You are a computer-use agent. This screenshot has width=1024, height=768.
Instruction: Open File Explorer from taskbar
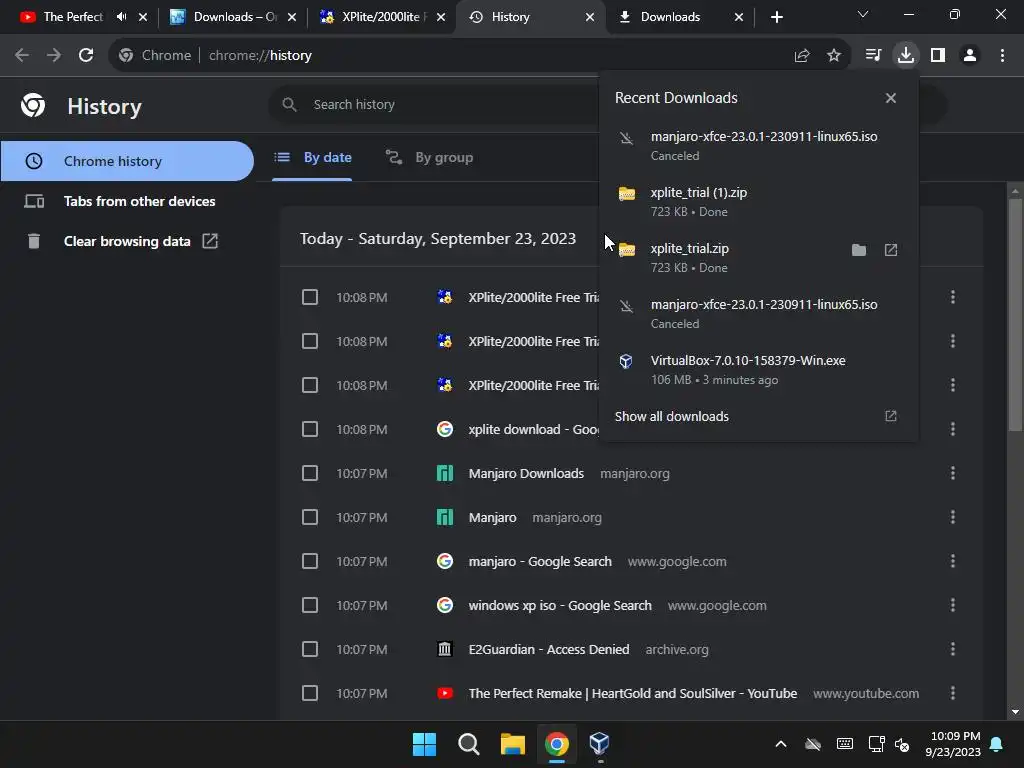(x=513, y=744)
